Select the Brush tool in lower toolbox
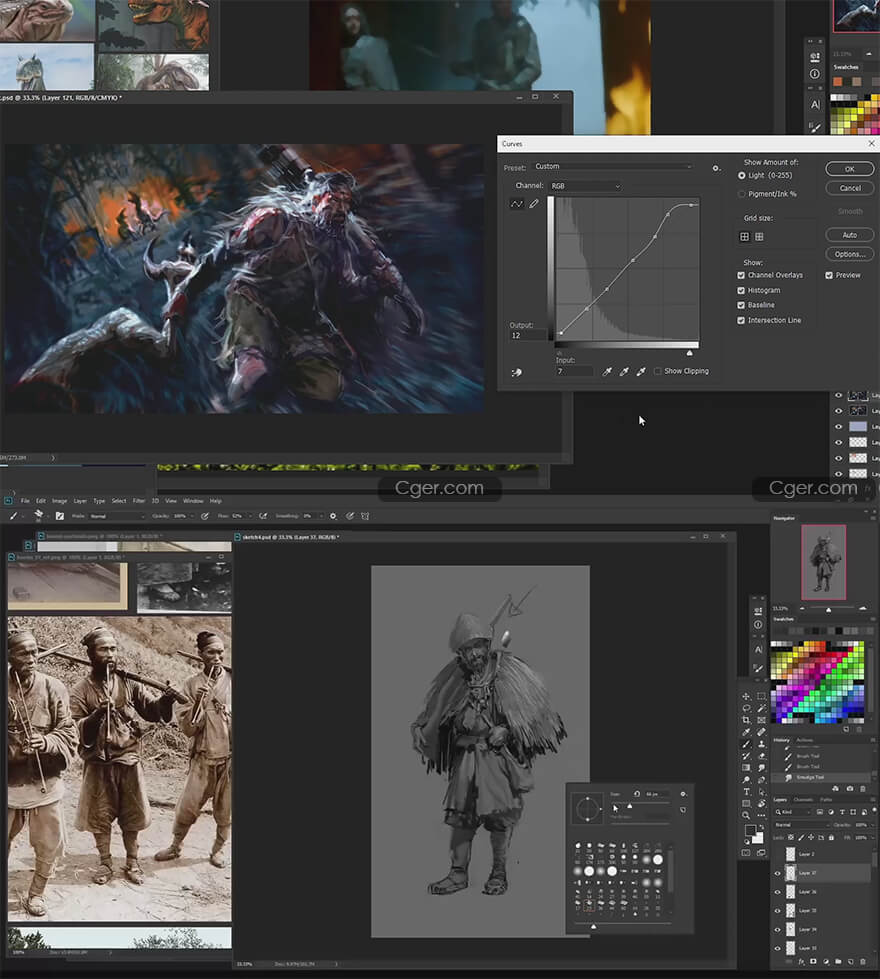The width and height of the screenshot is (880, 979). [746, 744]
